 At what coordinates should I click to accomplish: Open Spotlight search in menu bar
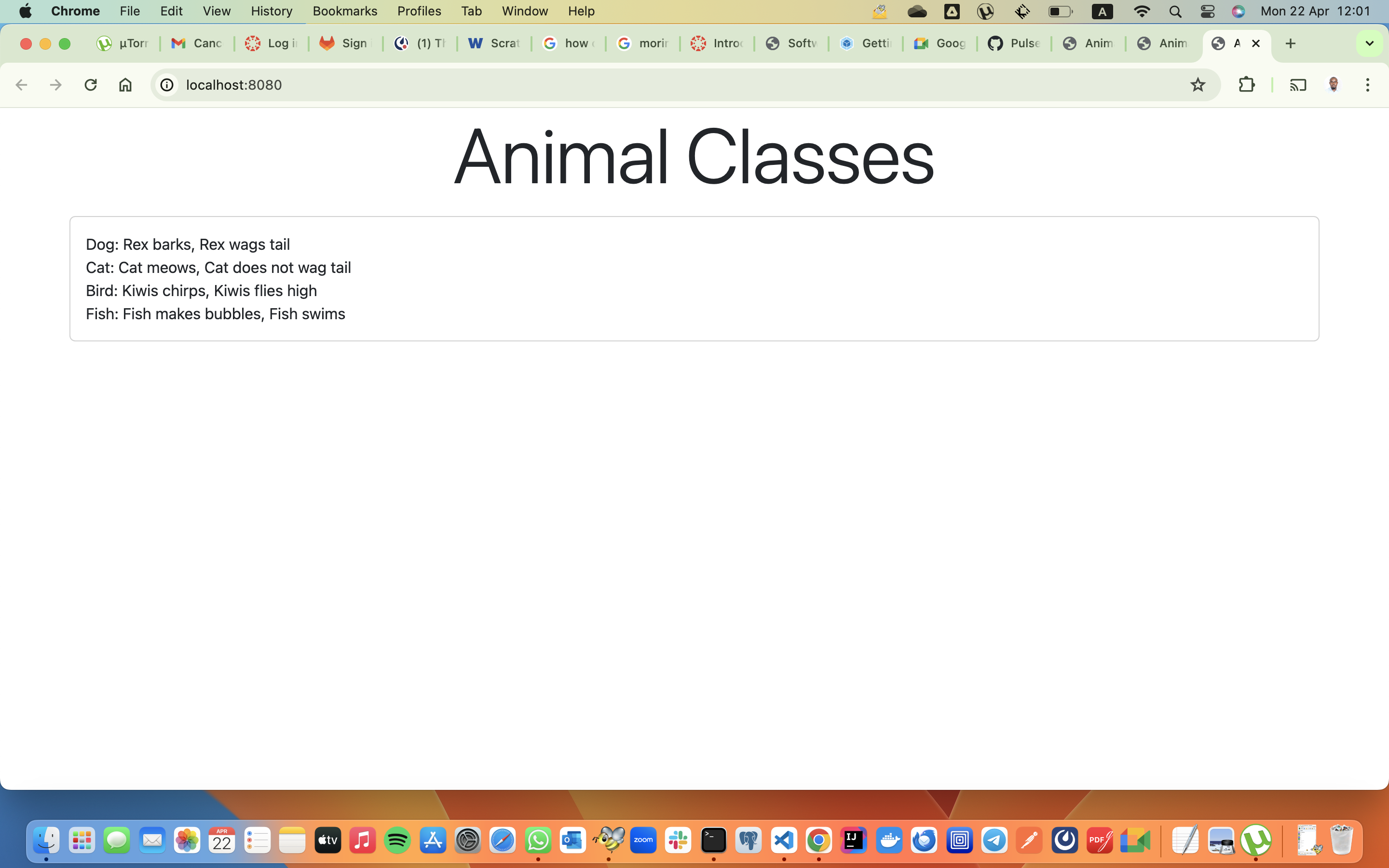(1175, 11)
